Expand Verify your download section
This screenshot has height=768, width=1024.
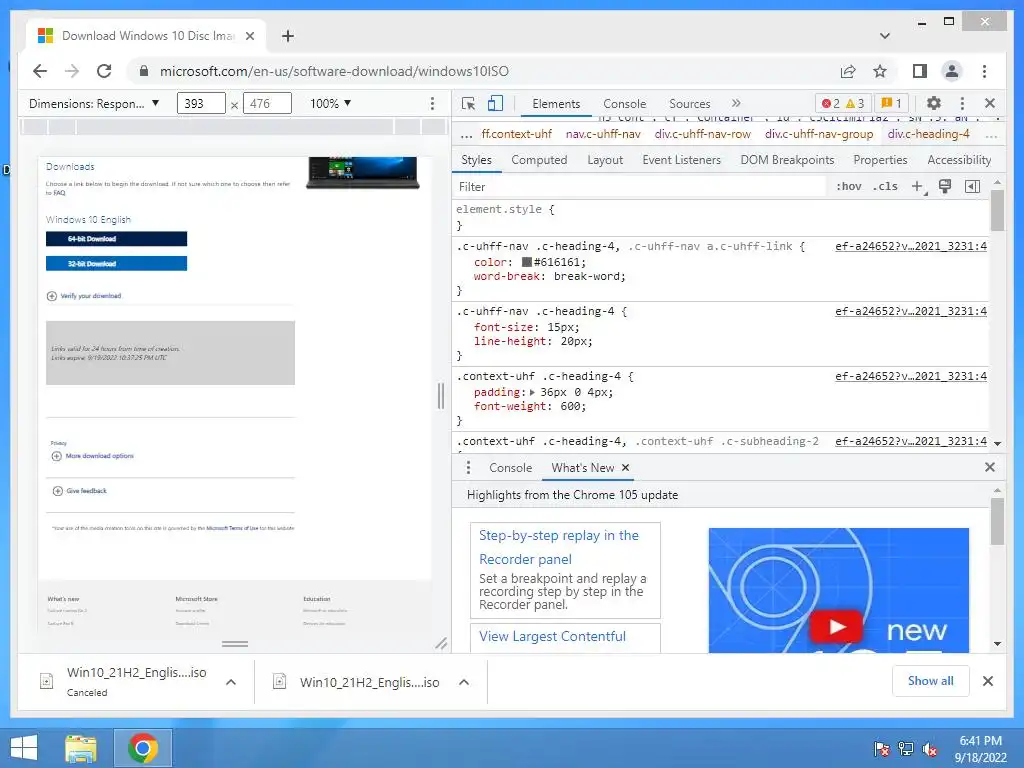point(84,296)
